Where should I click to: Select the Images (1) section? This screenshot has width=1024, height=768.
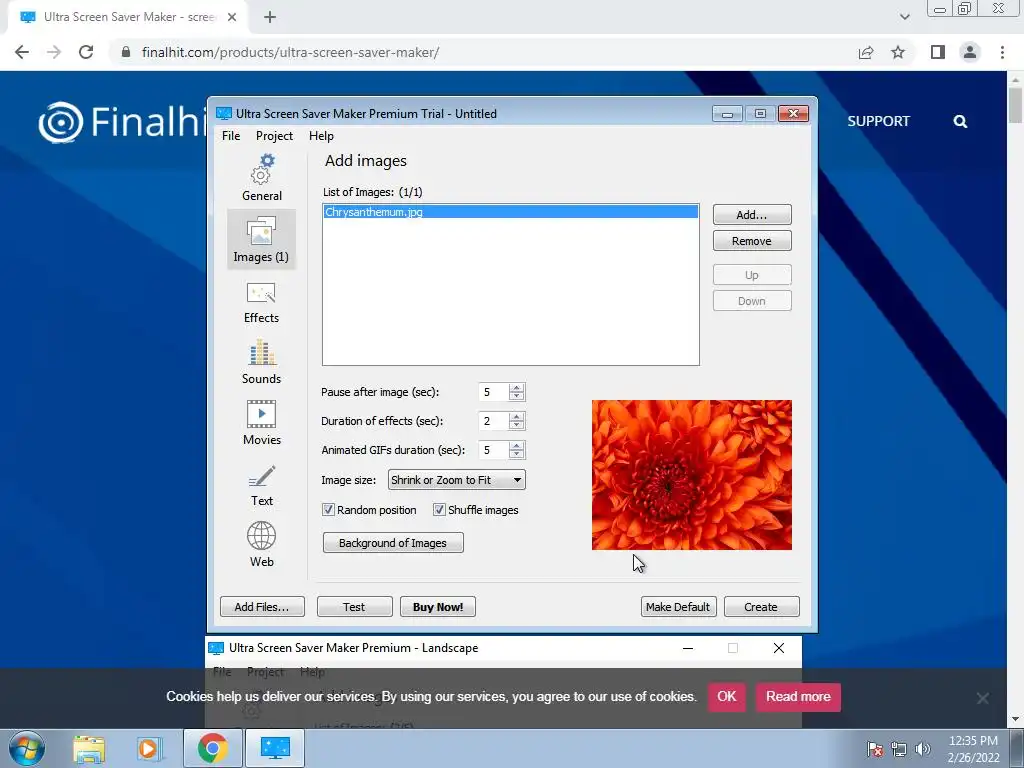click(261, 239)
